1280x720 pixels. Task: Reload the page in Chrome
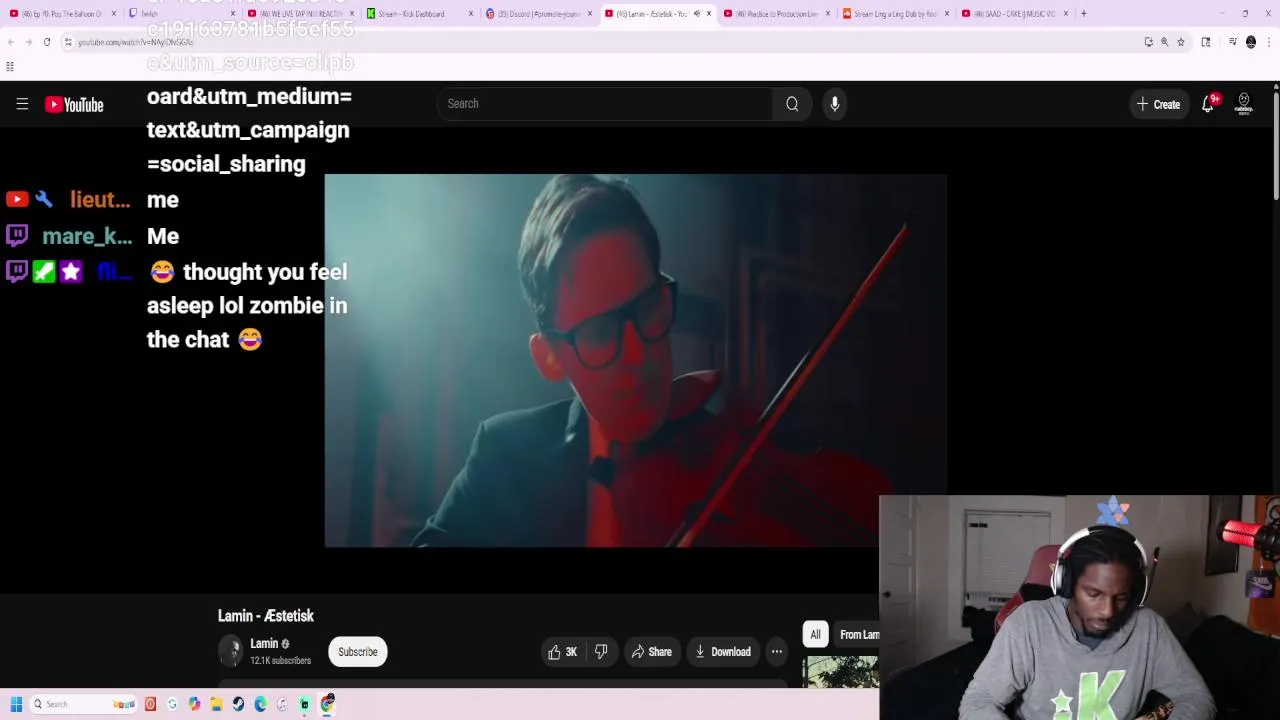[47, 42]
